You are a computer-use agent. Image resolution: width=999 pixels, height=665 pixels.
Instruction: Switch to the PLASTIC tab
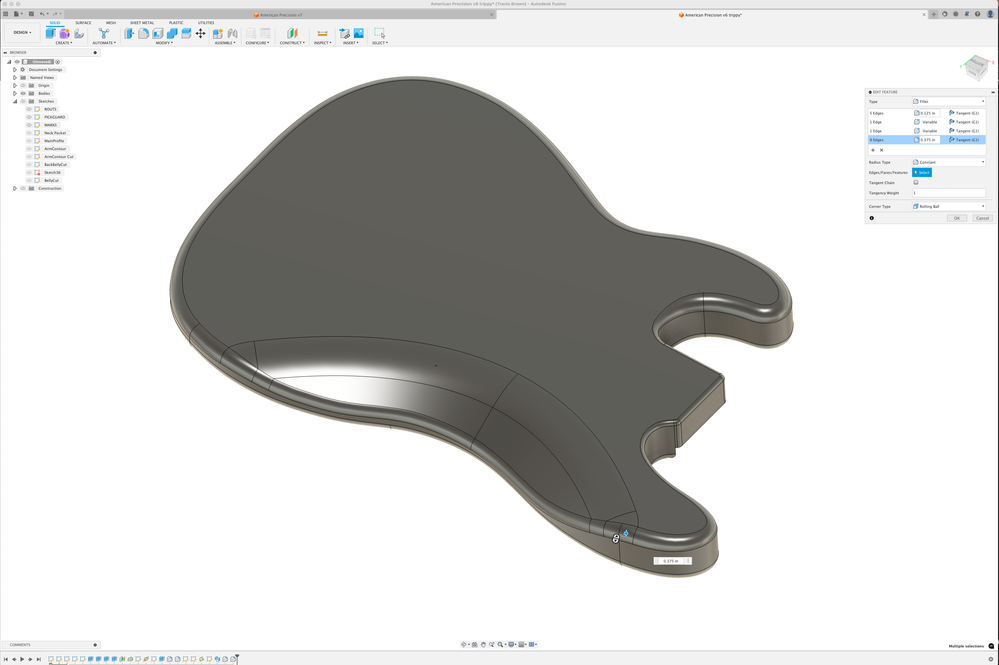176,22
